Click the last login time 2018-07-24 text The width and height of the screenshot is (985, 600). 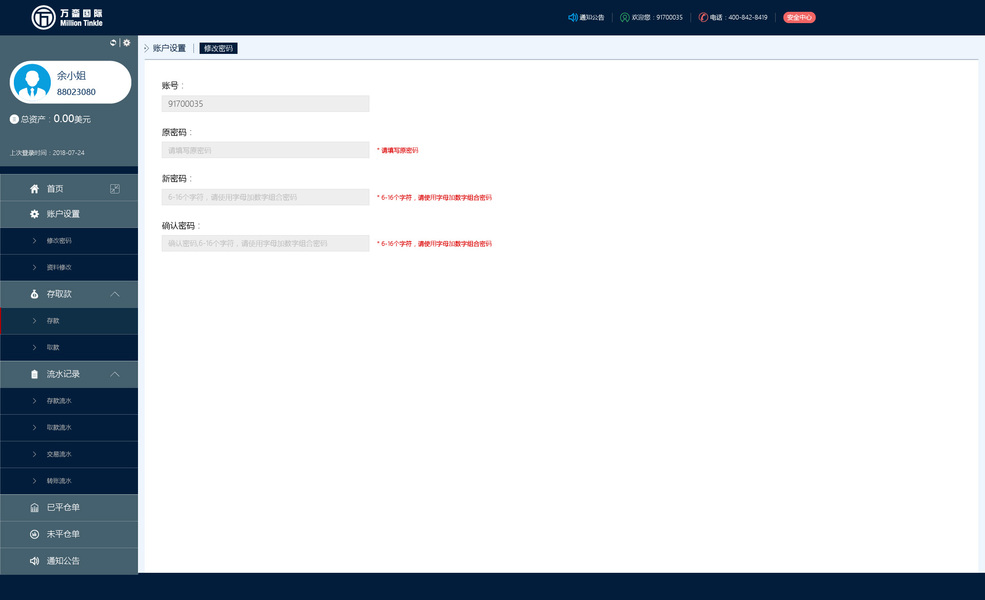47,153
